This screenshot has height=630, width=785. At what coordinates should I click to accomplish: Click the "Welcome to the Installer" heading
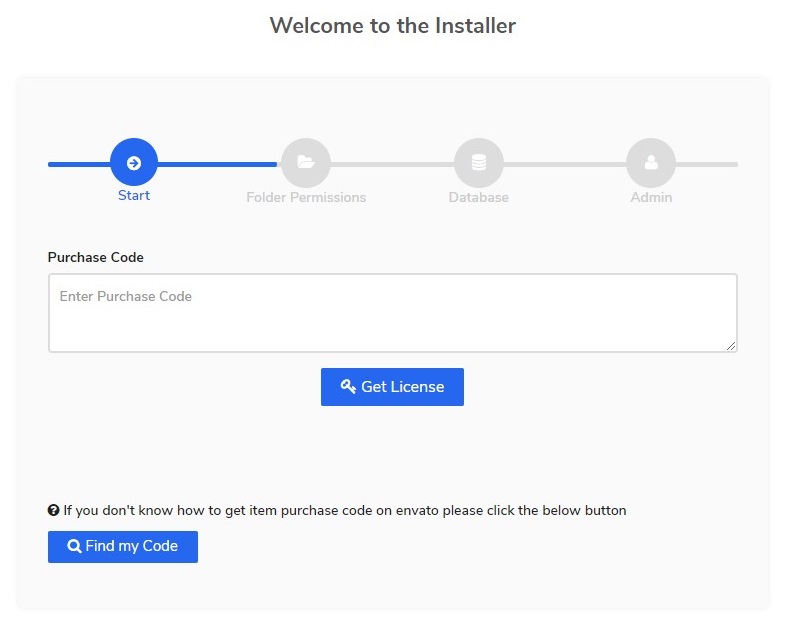[x=392, y=26]
